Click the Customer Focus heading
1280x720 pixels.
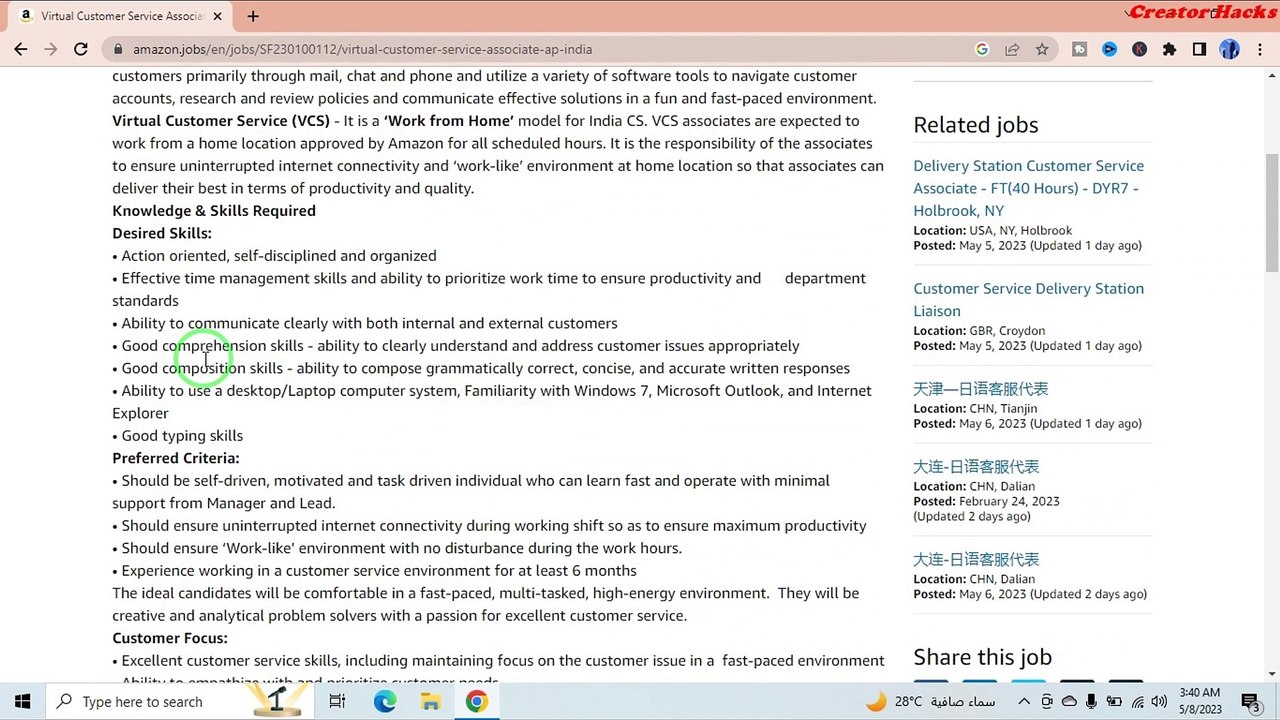(170, 638)
